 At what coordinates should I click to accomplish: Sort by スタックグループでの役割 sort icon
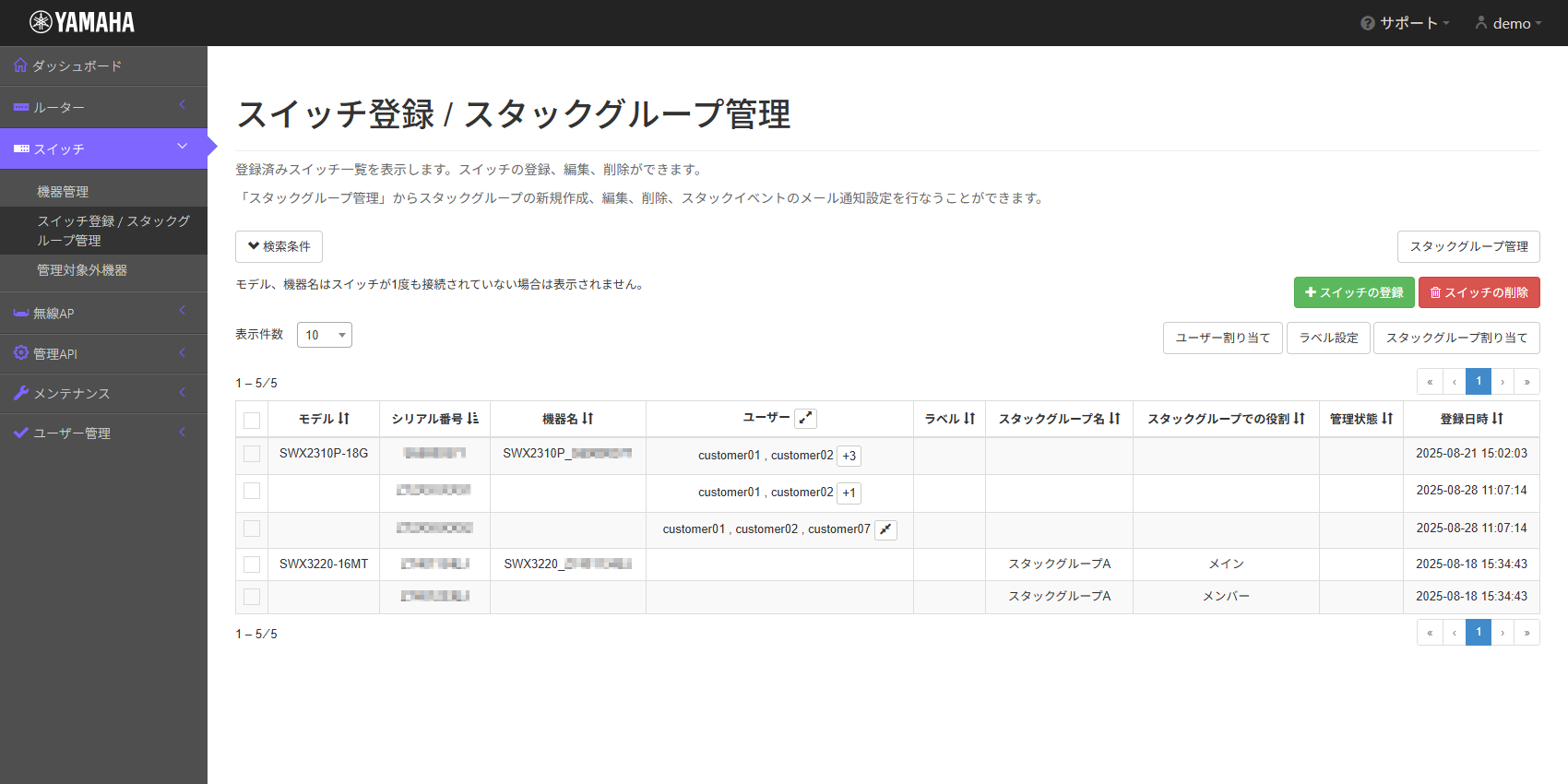pos(1299,419)
